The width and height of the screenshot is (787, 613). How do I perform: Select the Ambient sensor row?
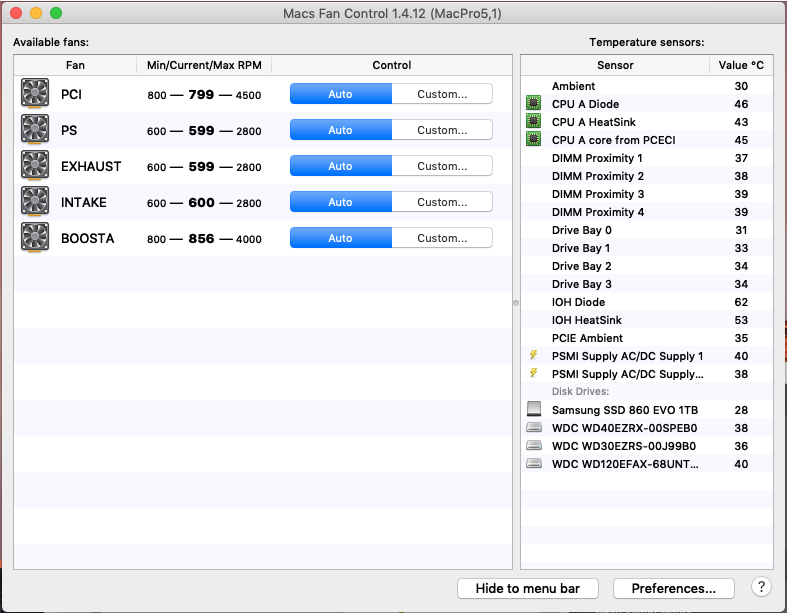click(x=647, y=86)
